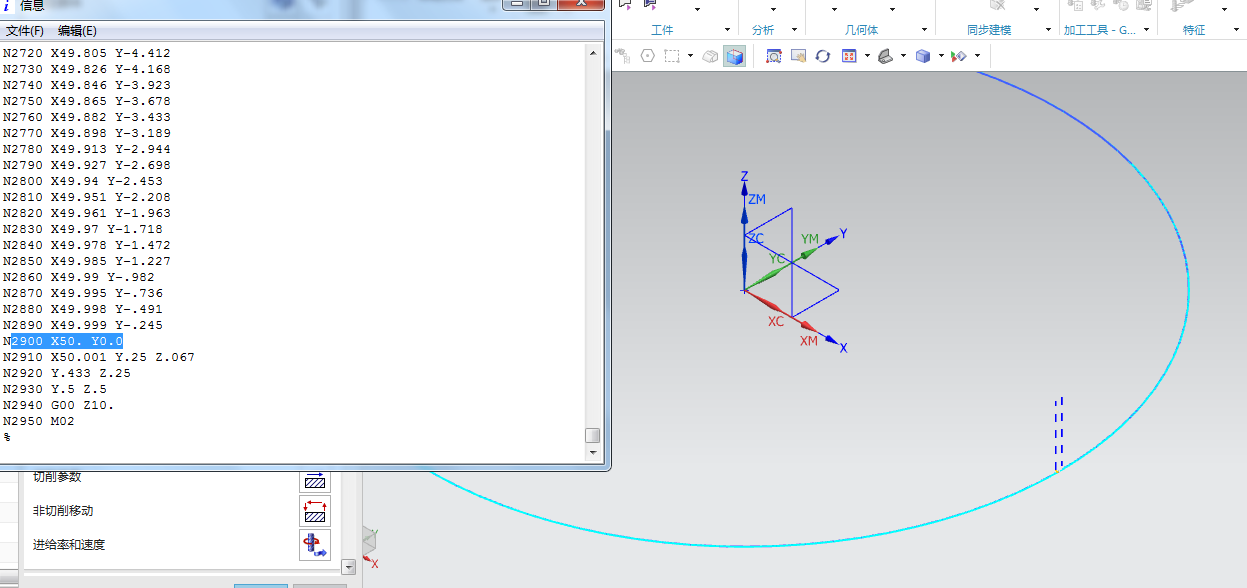The height and width of the screenshot is (588, 1247).
Task: Click the shaded rendering style cube icon
Action: coord(923,56)
